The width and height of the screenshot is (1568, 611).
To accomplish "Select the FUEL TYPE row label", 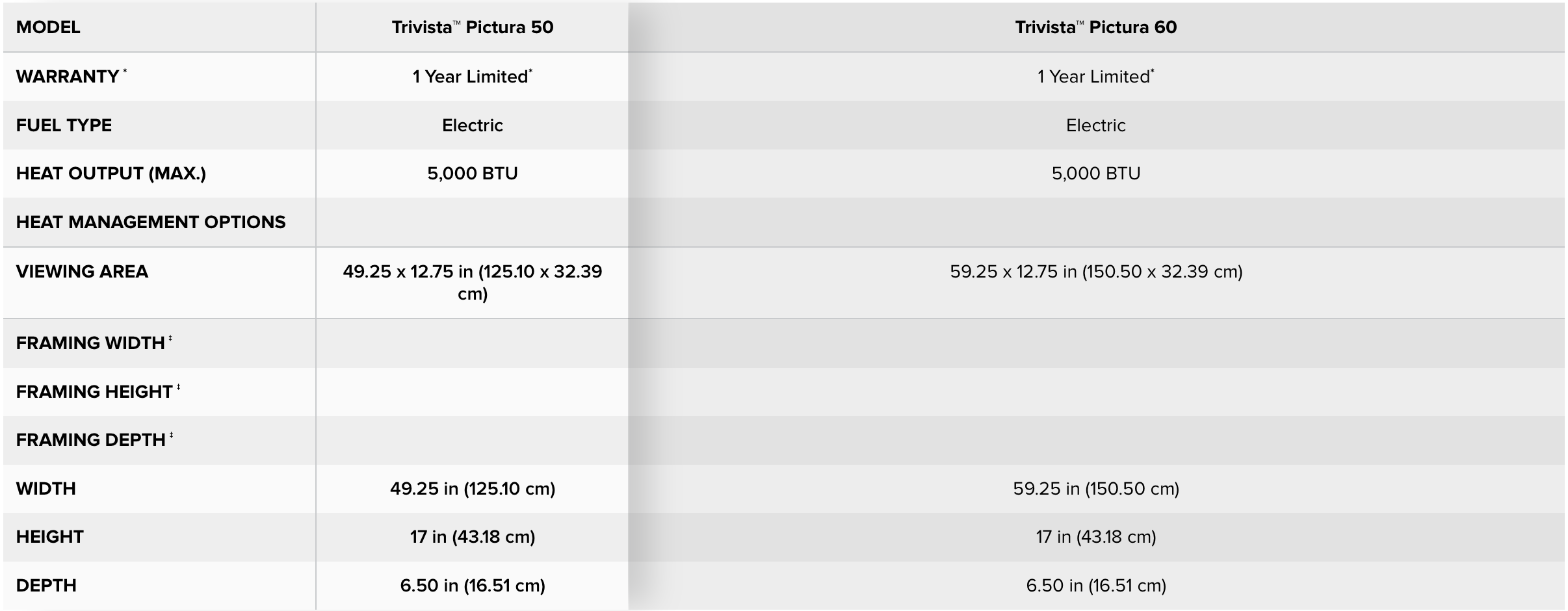I will [64, 125].
